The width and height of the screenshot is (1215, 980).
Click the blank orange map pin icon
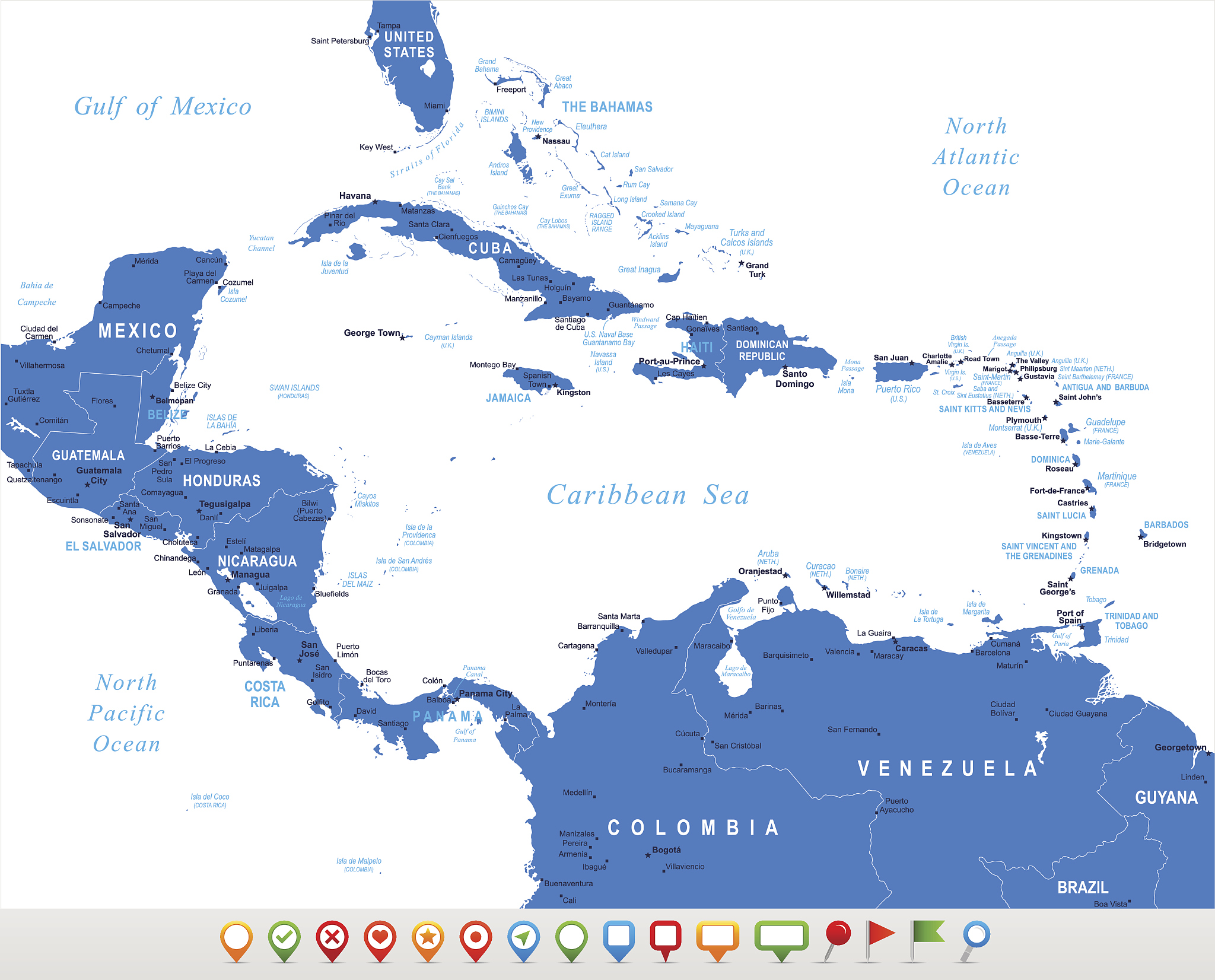pyautogui.click(x=236, y=941)
